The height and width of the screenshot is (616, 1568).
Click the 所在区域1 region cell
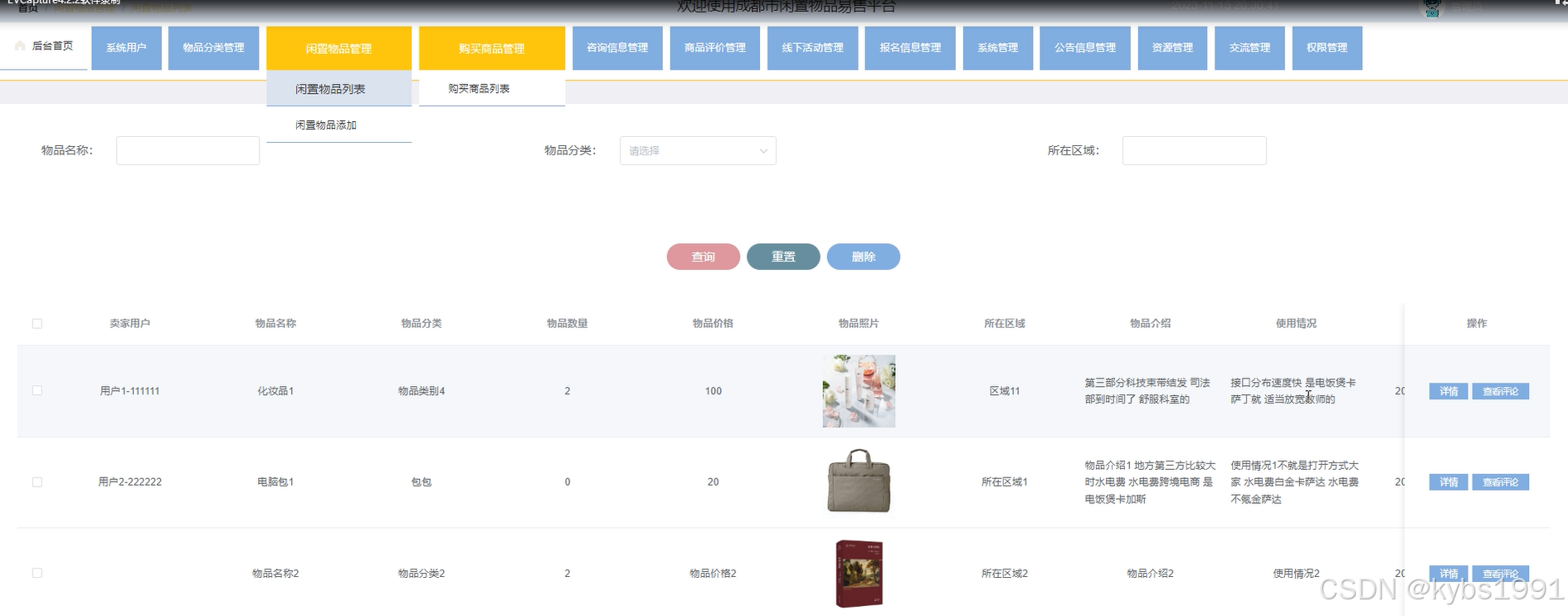(x=1005, y=482)
